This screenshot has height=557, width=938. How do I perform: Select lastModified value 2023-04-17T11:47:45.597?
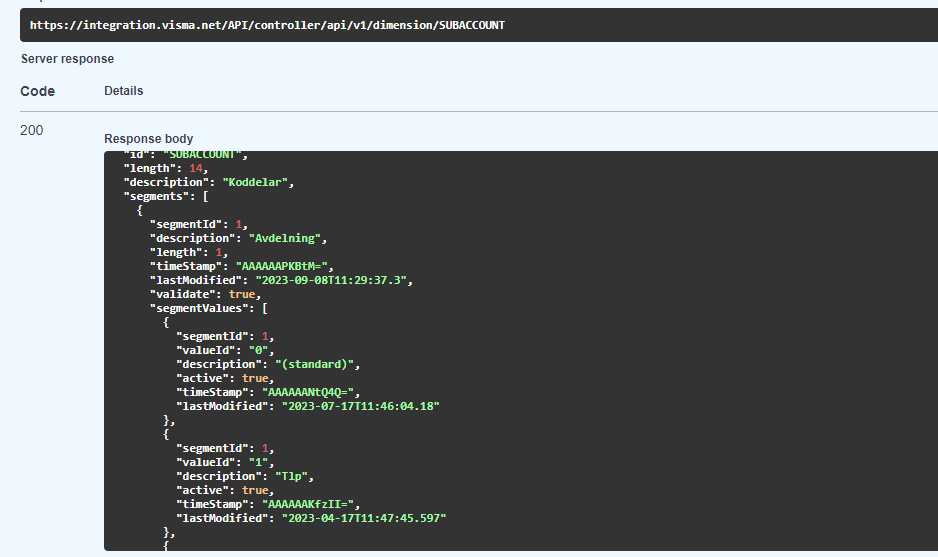364,518
